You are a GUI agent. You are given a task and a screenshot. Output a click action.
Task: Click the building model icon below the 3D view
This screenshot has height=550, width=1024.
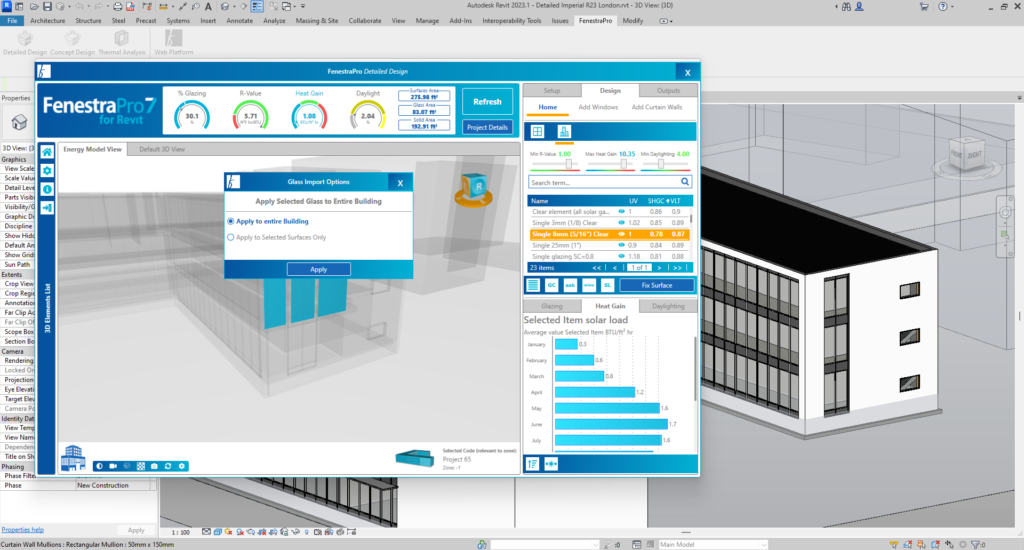click(73, 457)
